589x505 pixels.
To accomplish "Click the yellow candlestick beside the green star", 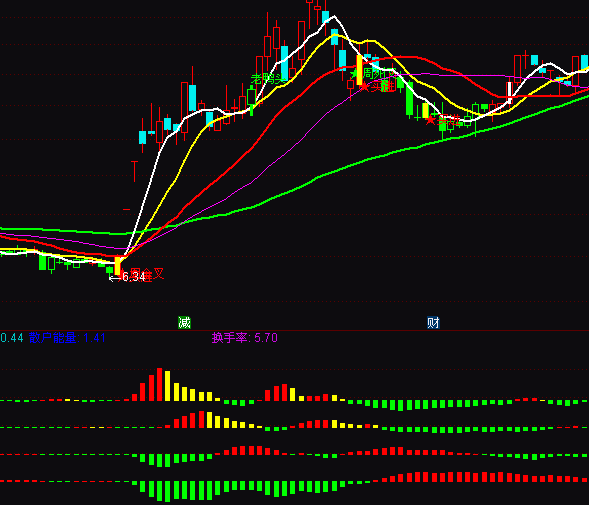I will pyautogui.click(x=359, y=70).
